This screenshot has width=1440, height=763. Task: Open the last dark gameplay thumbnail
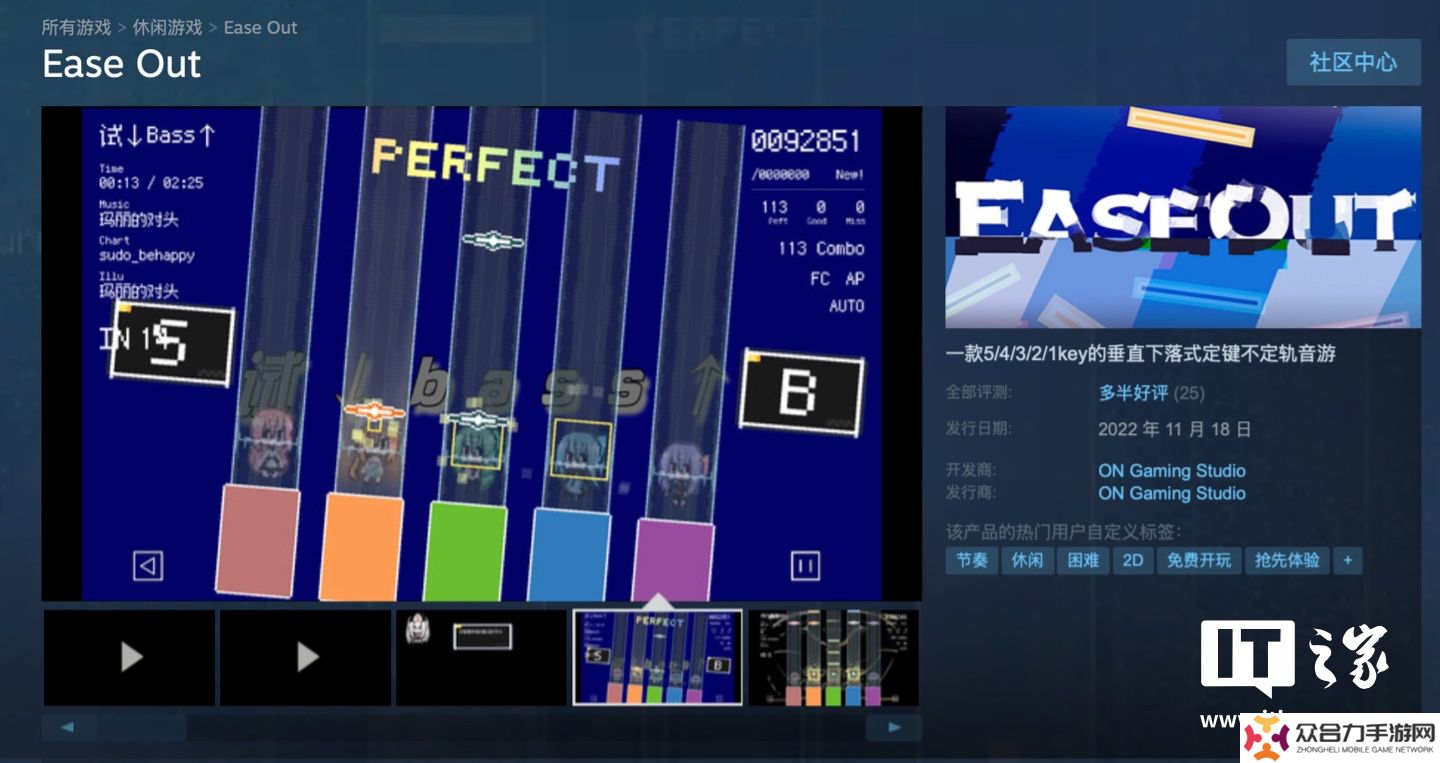(834, 657)
